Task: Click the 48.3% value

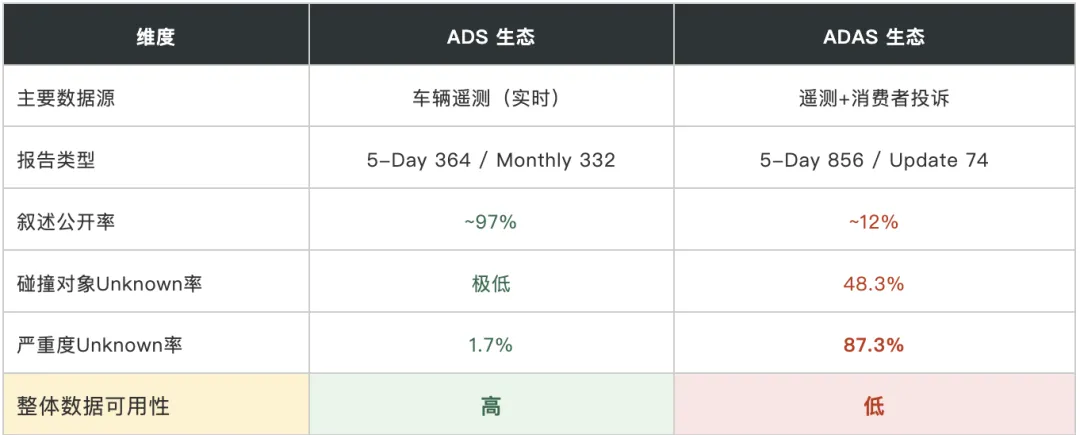Action: pos(873,284)
